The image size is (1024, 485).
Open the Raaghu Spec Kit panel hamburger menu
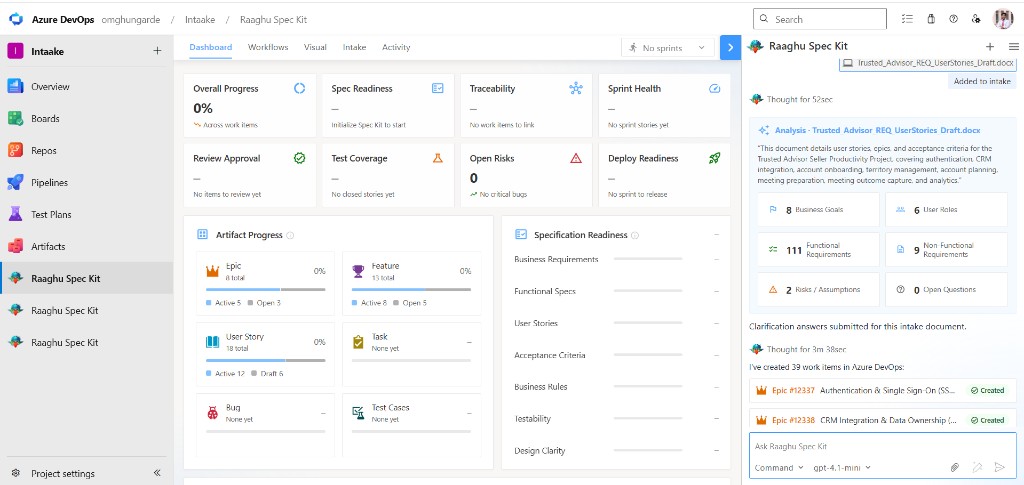[x=1014, y=46]
